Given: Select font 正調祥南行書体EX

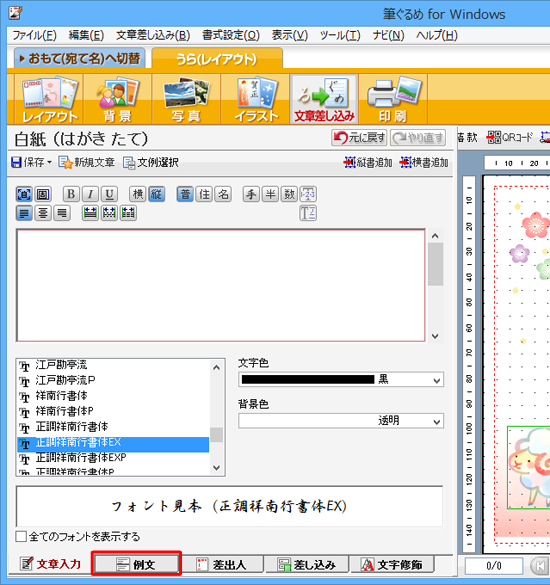Looking at the screenshot, I should [x=113, y=444].
